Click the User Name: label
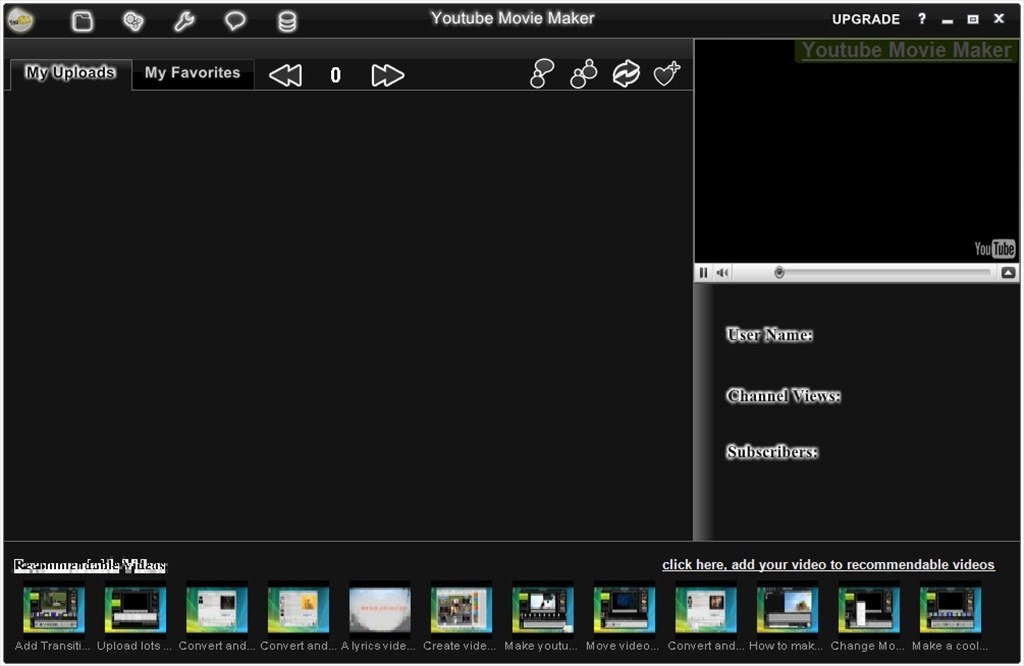The image size is (1024, 666). coord(769,334)
